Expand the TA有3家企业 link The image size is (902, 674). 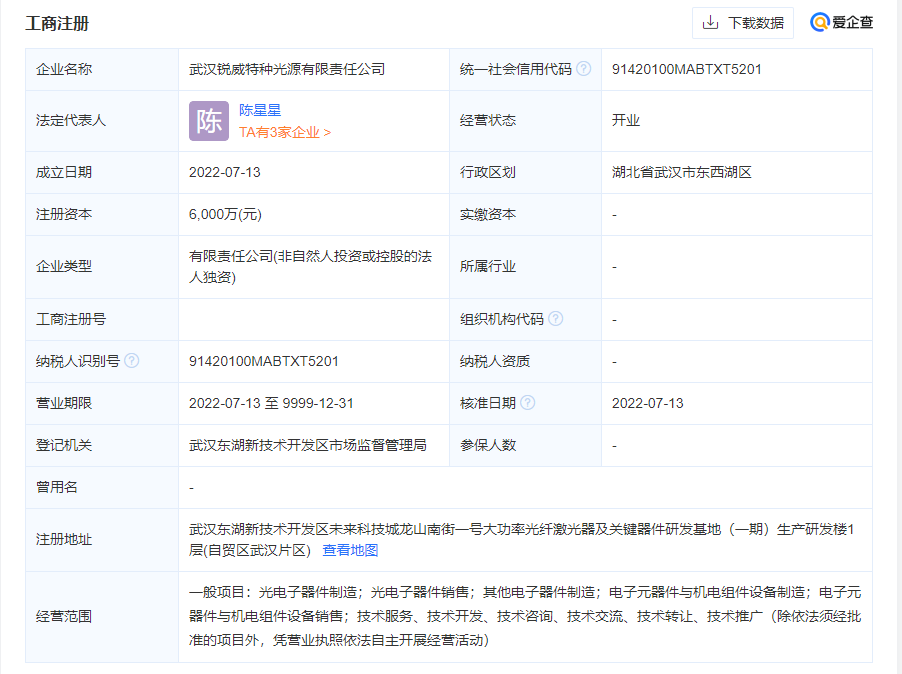pos(284,131)
